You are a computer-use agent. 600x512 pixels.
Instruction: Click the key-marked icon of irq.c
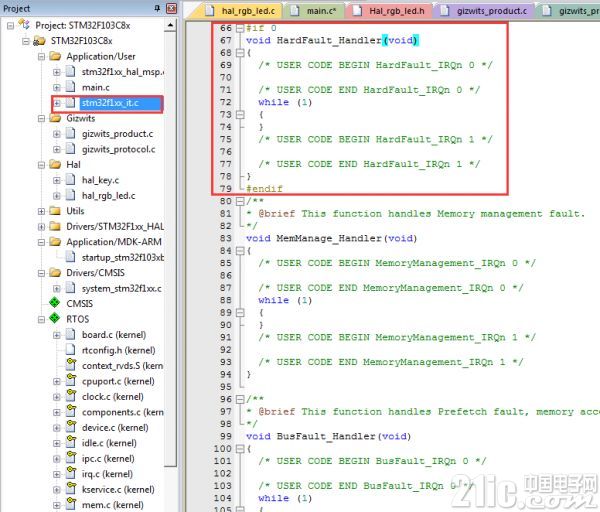click(x=71, y=473)
